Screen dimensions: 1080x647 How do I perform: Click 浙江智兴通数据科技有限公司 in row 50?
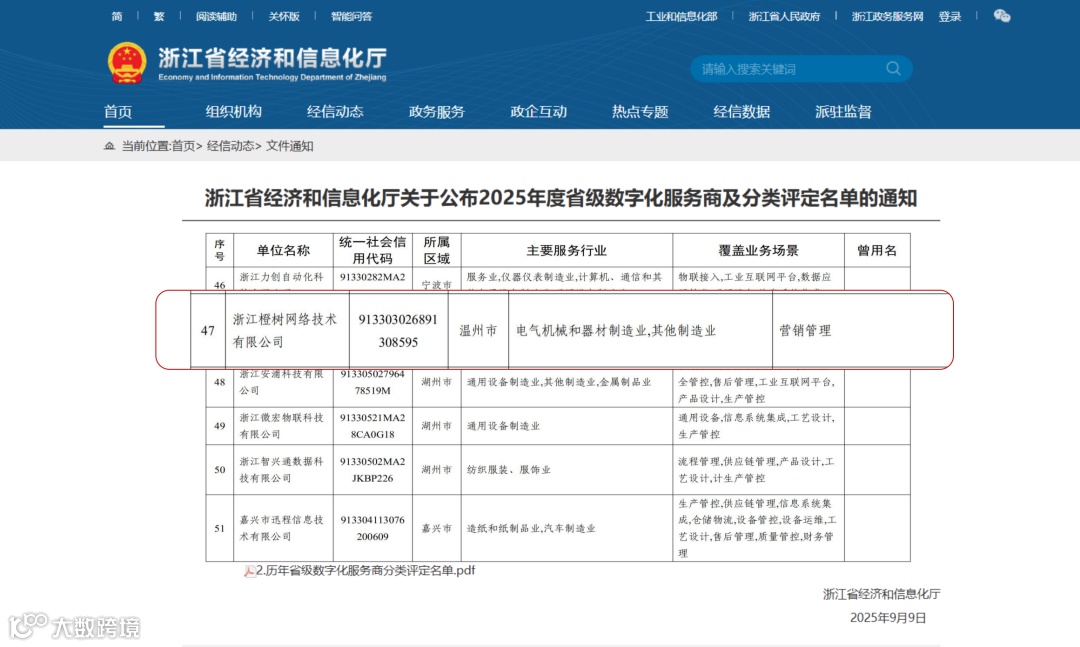pyautogui.click(x=281, y=470)
